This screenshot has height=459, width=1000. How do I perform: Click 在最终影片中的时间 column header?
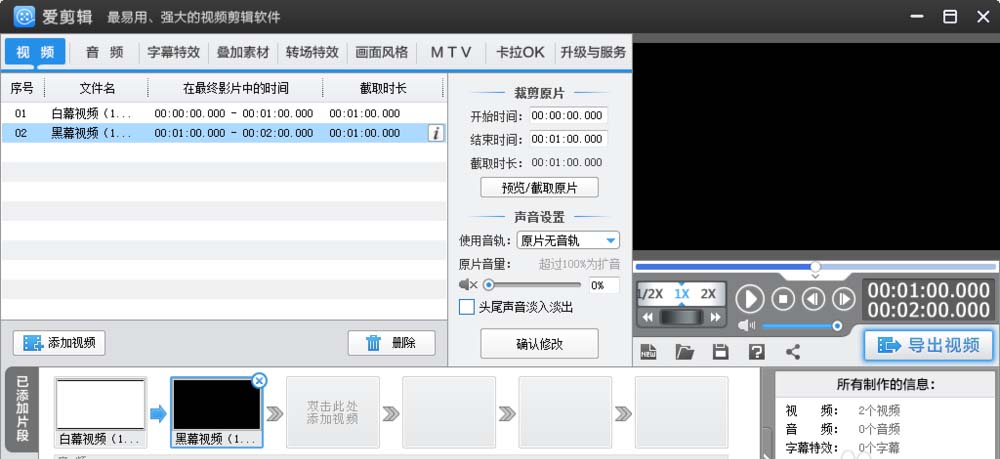tap(235, 88)
